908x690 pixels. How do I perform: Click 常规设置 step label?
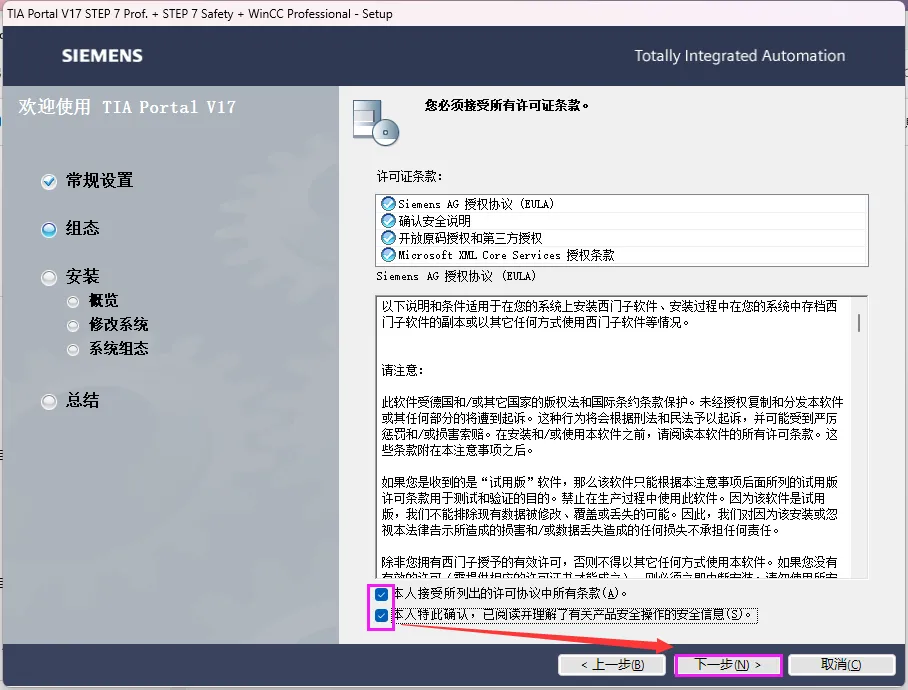point(100,181)
